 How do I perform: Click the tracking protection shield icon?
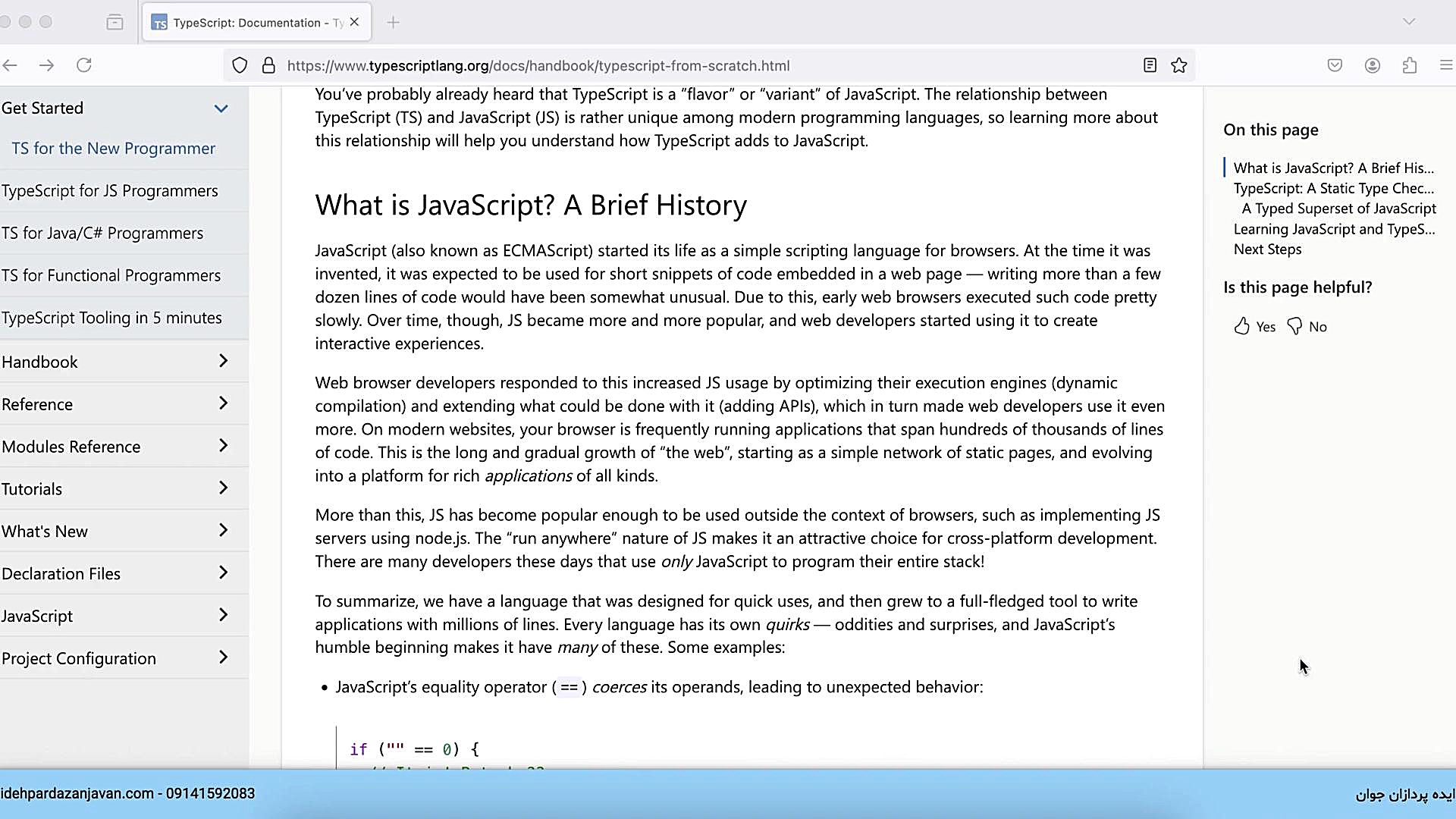tap(240, 65)
